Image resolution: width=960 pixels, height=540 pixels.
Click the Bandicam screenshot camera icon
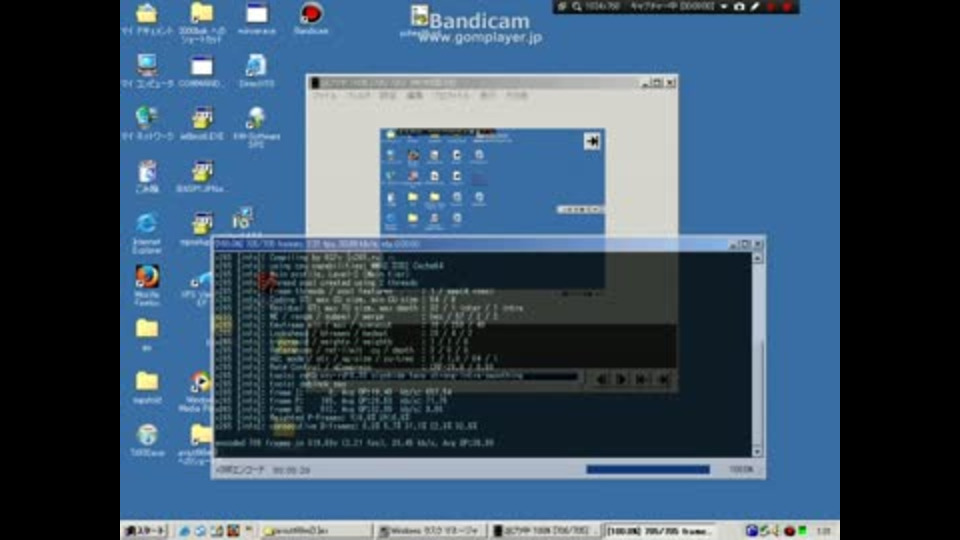tap(739, 7)
